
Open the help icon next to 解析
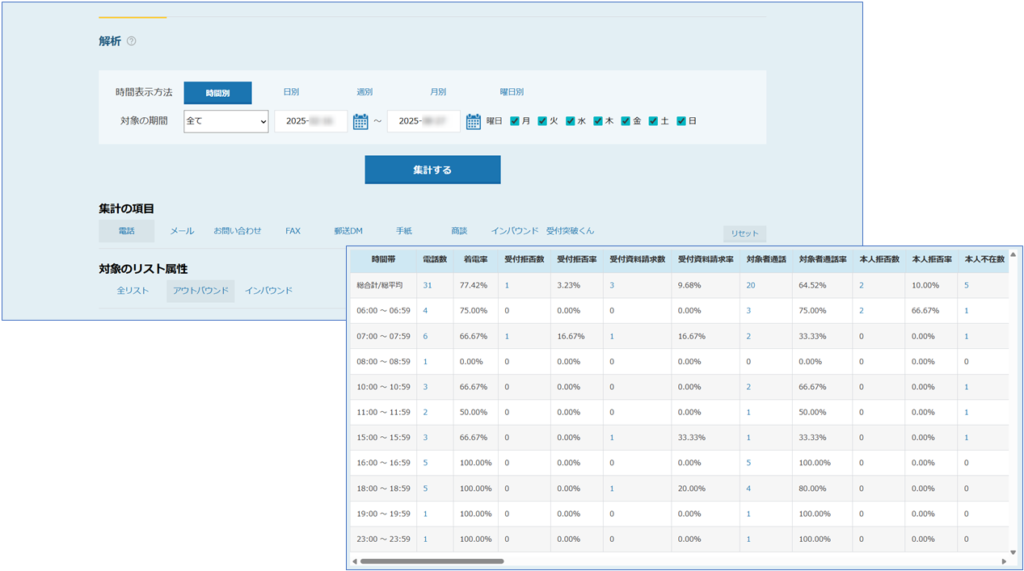[131, 41]
